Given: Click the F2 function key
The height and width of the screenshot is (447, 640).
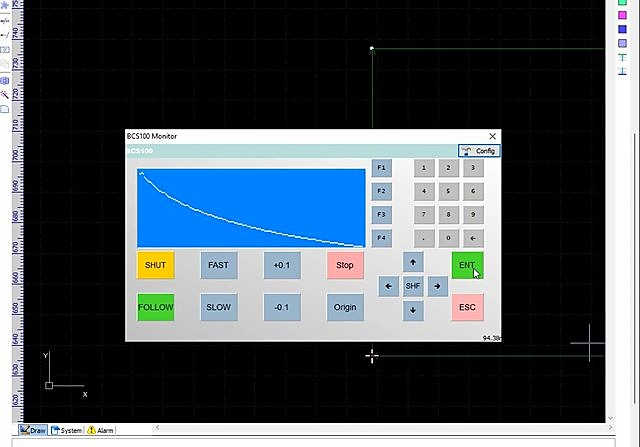Looking at the screenshot, I should (x=381, y=191).
